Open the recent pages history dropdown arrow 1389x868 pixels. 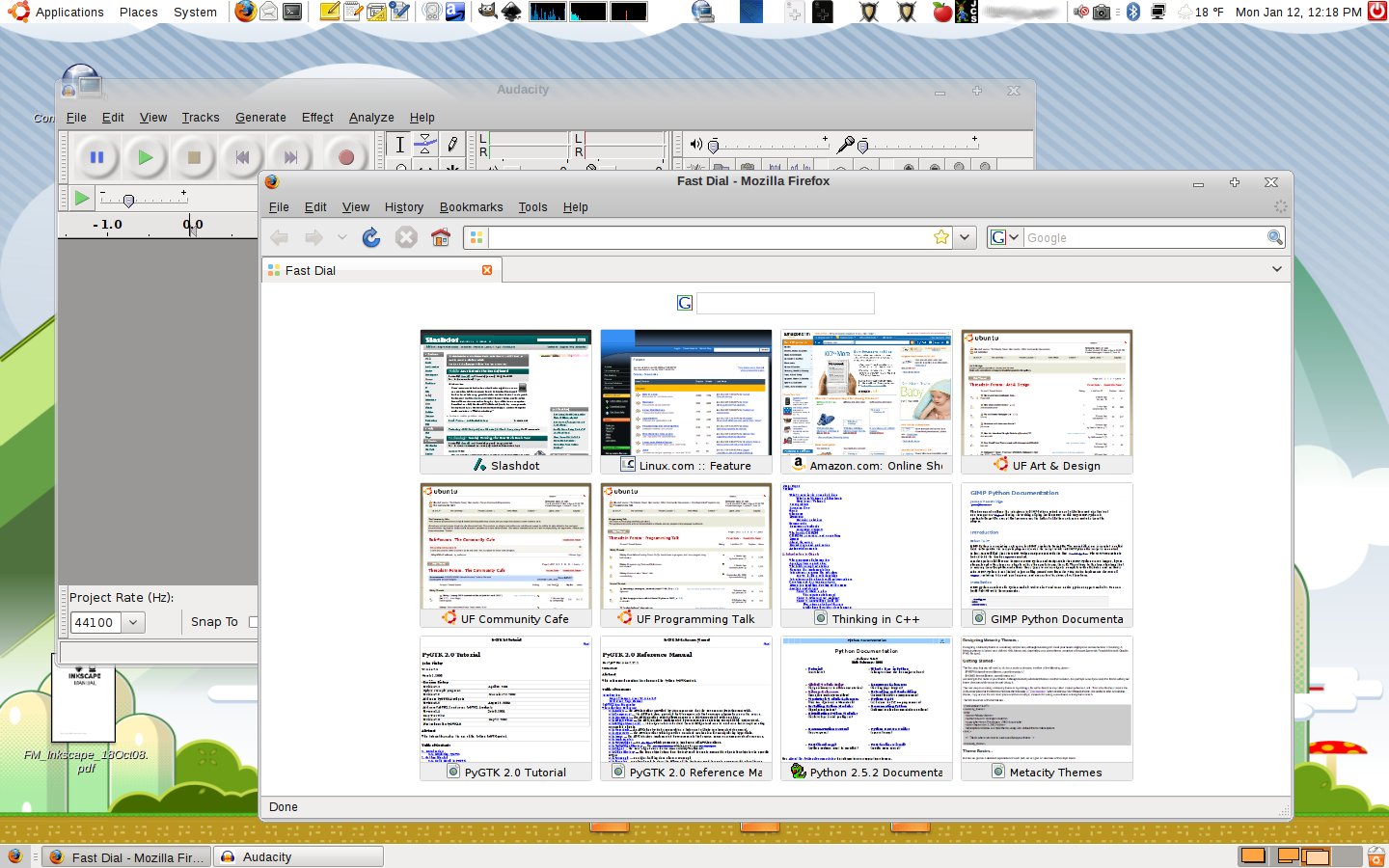[x=341, y=237]
